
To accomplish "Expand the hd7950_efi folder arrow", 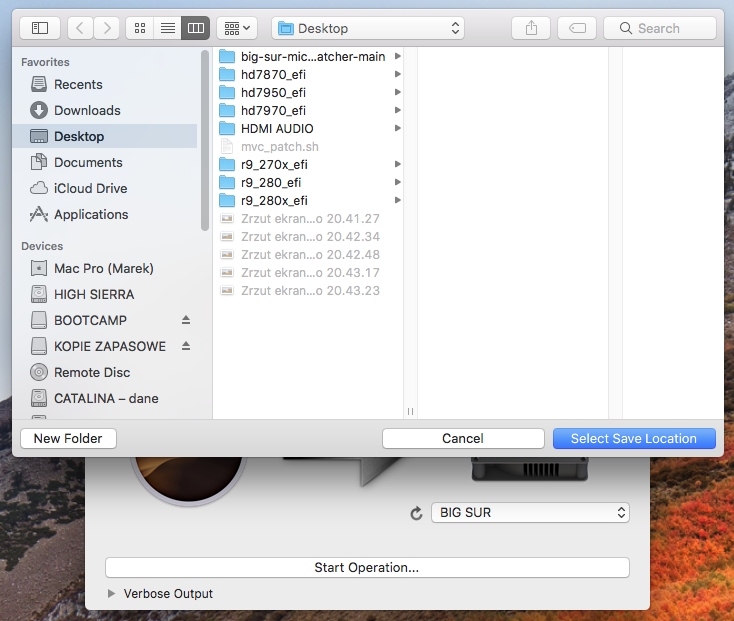I will (x=397, y=92).
